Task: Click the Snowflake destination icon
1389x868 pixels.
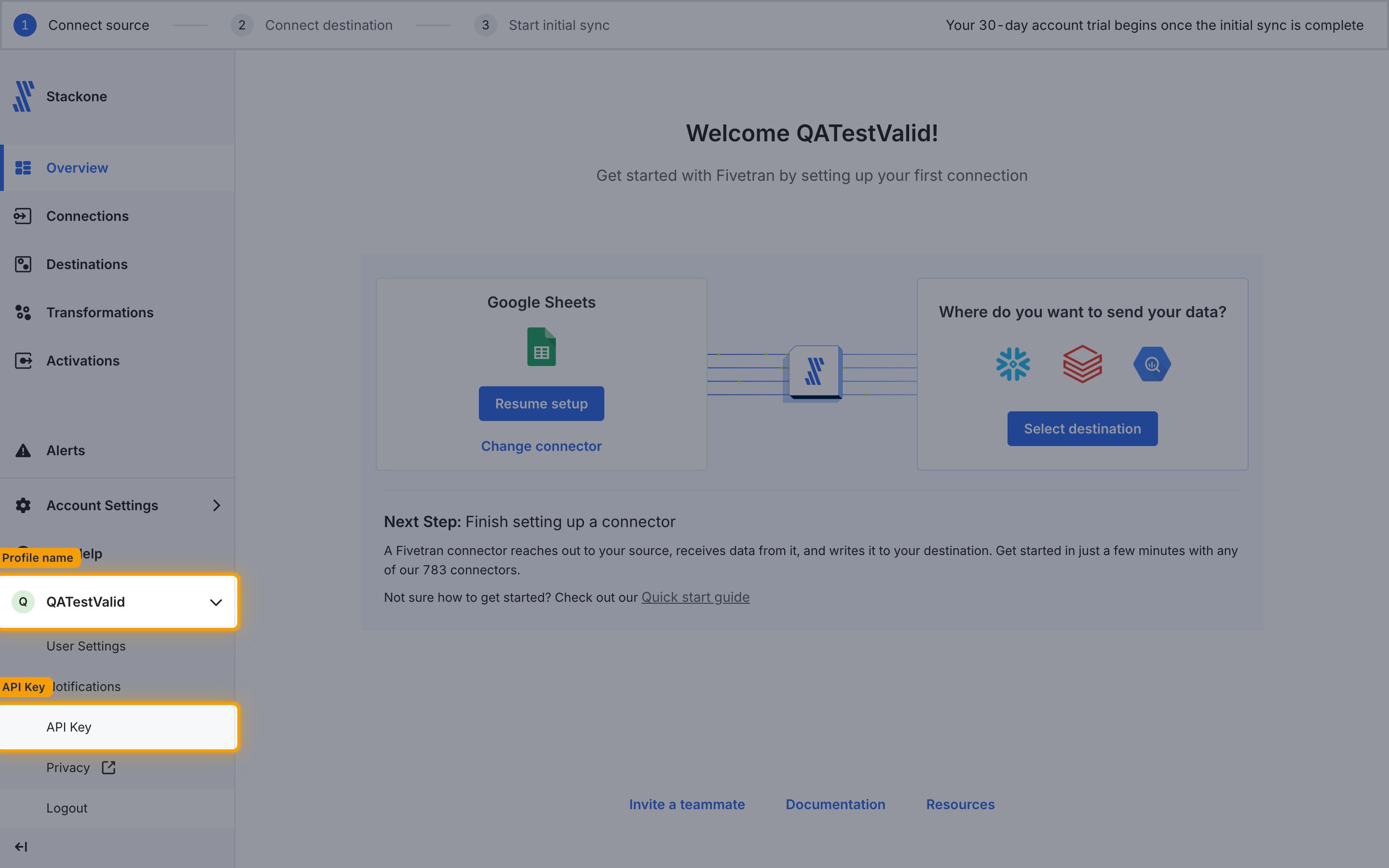Action: pos(1013,364)
